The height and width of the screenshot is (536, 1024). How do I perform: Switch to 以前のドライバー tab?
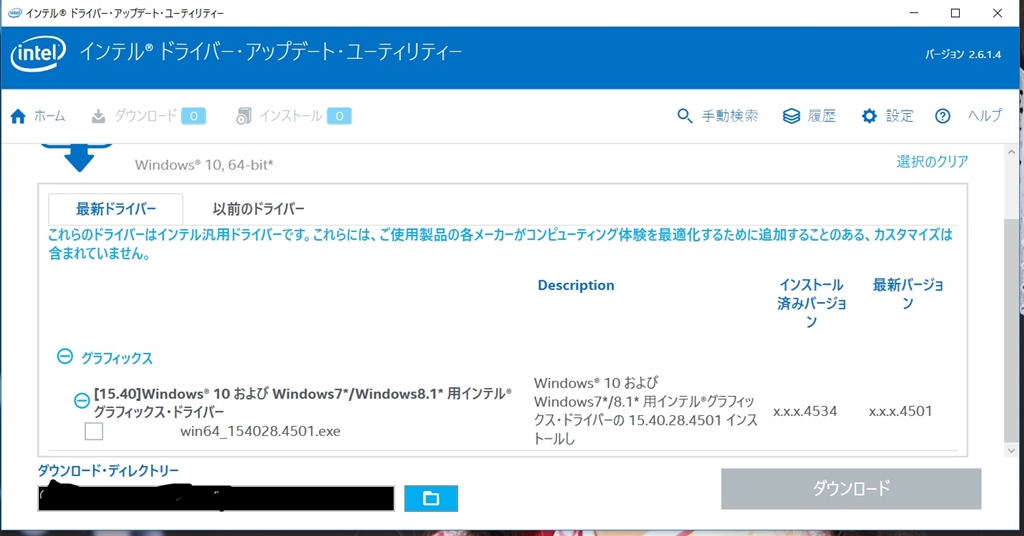(x=259, y=210)
